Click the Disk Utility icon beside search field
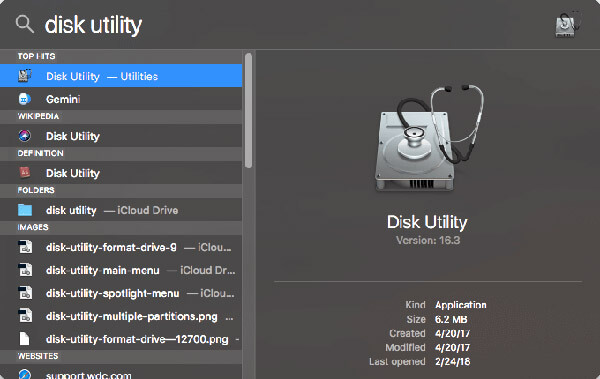 (568, 25)
